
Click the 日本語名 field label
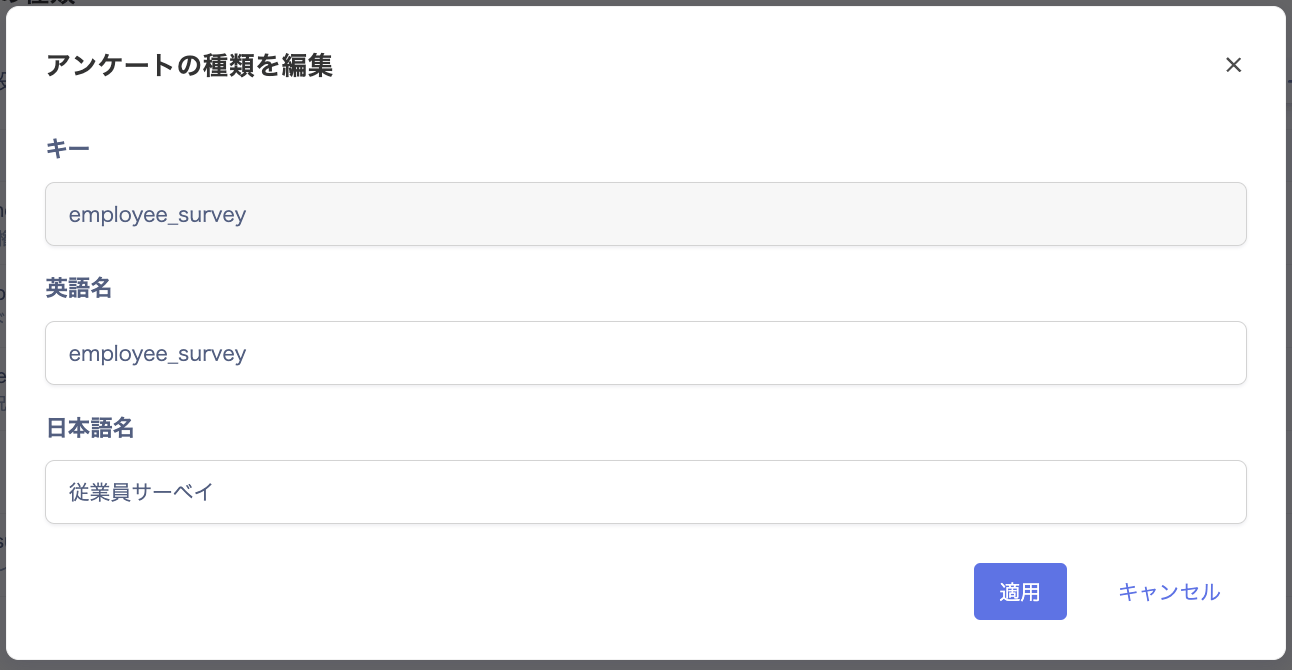click(90, 428)
